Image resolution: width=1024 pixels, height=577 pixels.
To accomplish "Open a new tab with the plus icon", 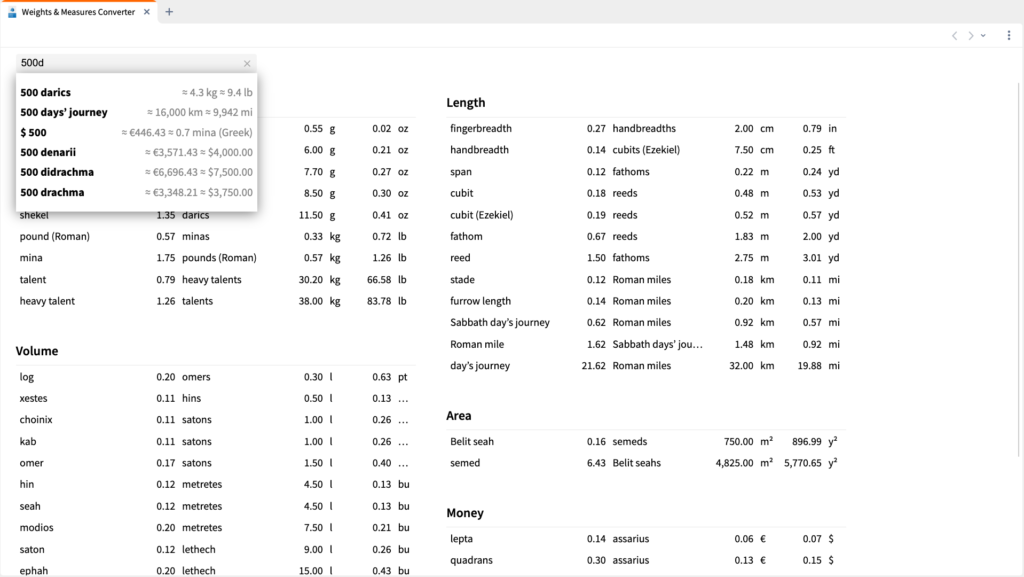I will pos(169,12).
